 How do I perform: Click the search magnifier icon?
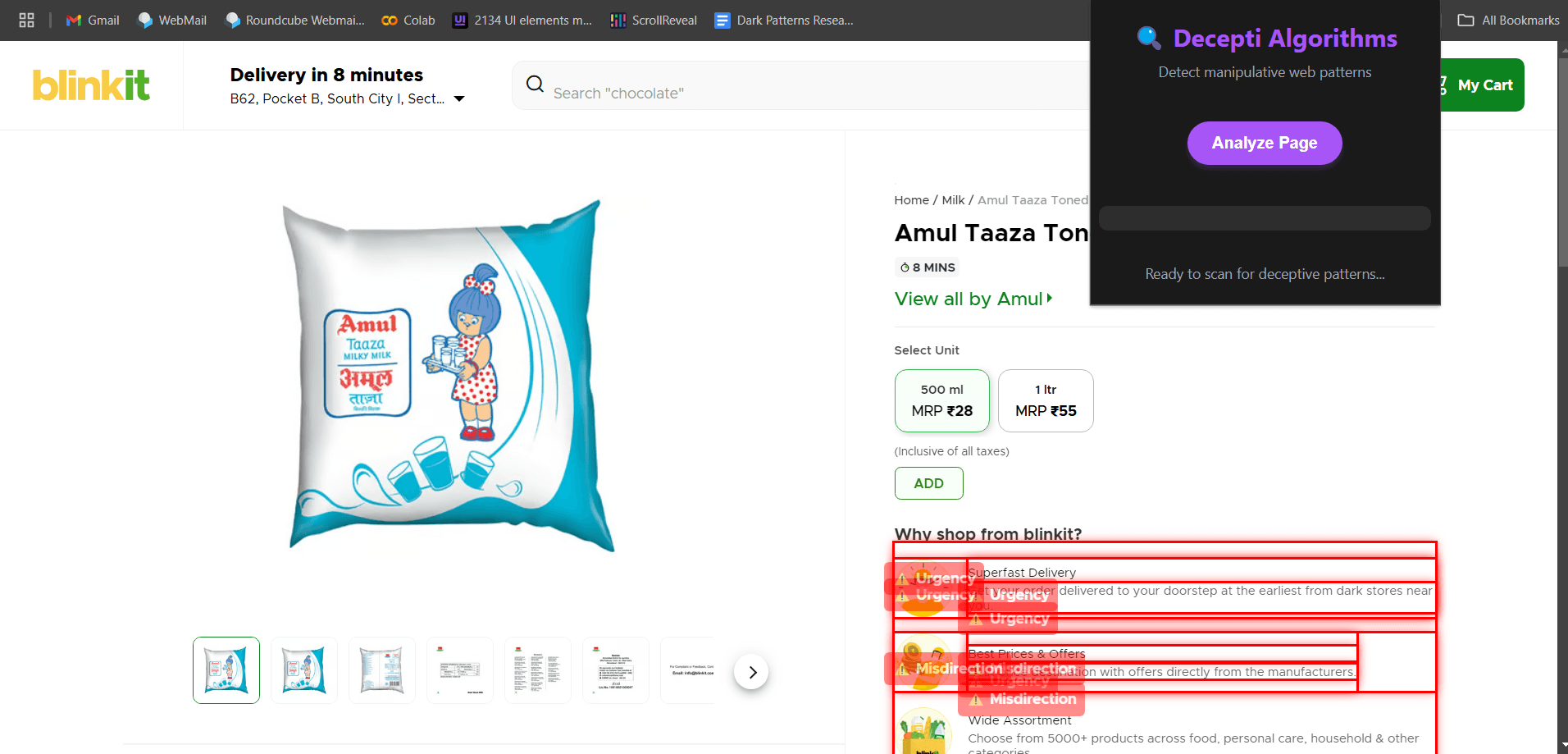tap(535, 84)
